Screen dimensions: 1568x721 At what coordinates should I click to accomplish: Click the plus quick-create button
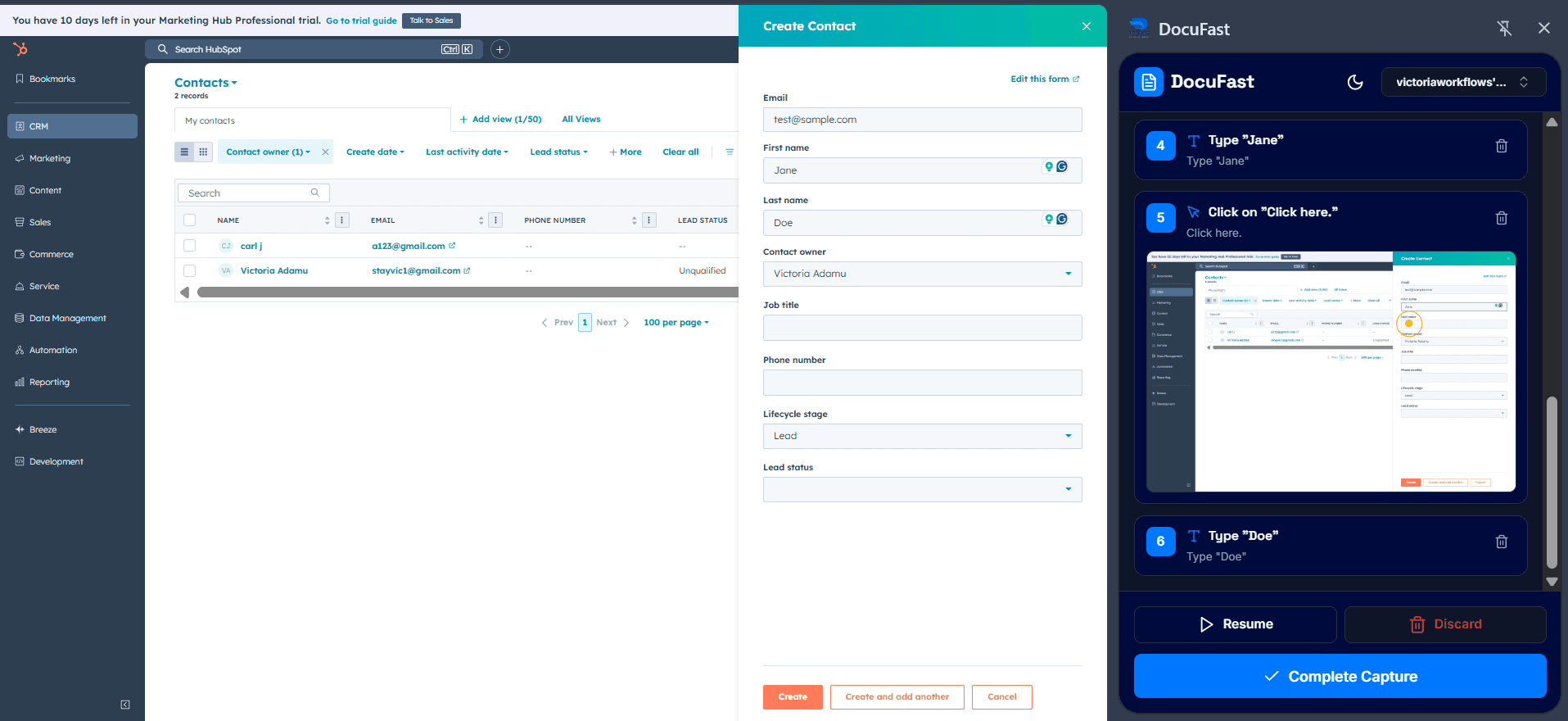[500, 49]
